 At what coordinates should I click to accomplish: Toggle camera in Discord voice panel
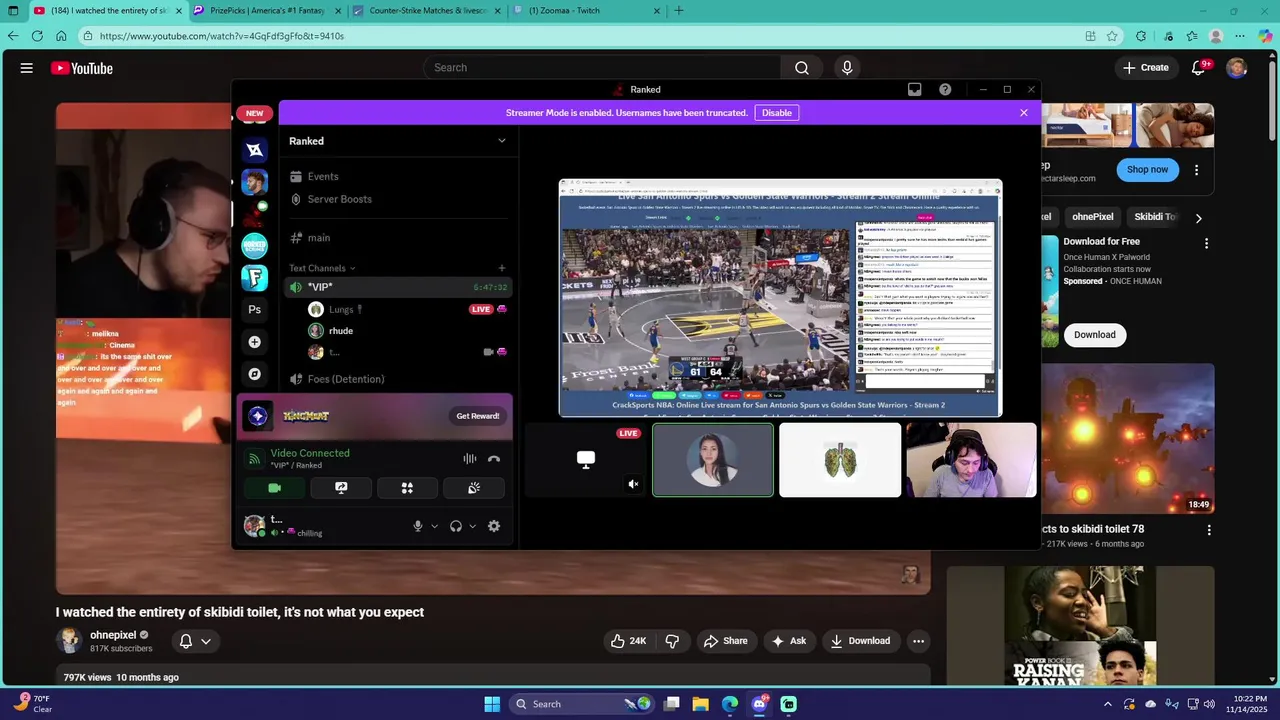275,488
